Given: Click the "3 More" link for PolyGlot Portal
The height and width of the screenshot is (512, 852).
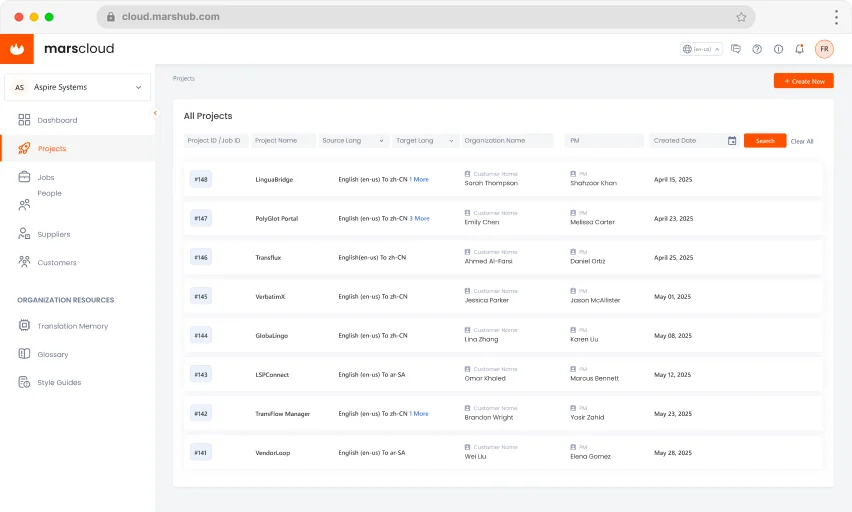Looking at the screenshot, I should [x=420, y=218].
